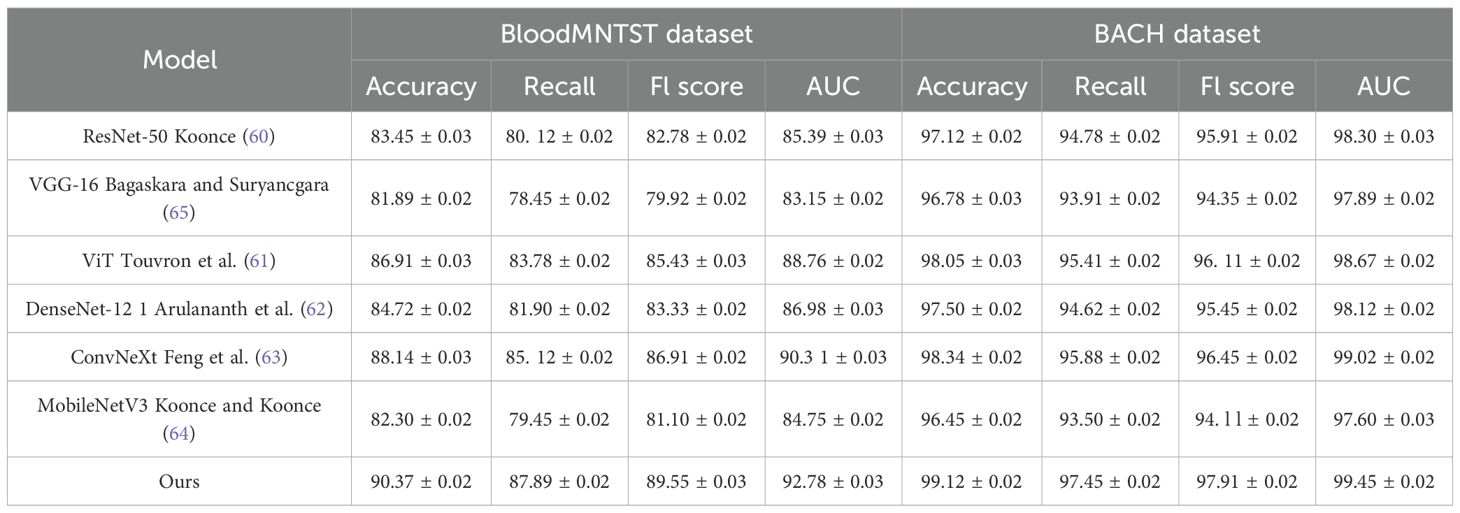Click cell 90.37 ± 0.02 in Ours row

point(421,482)
